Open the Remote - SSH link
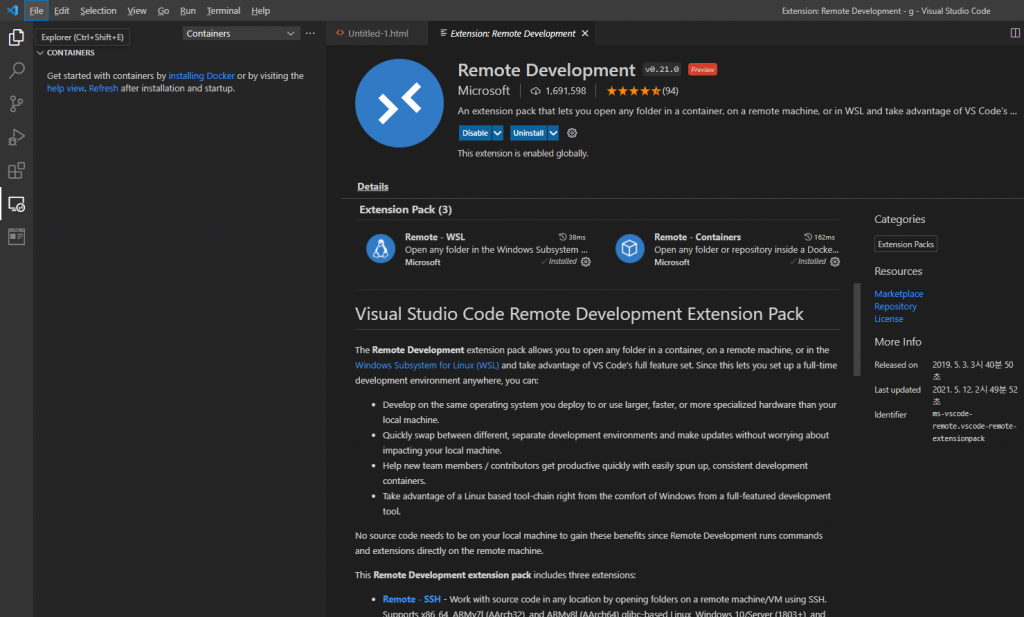 [411, 599]
